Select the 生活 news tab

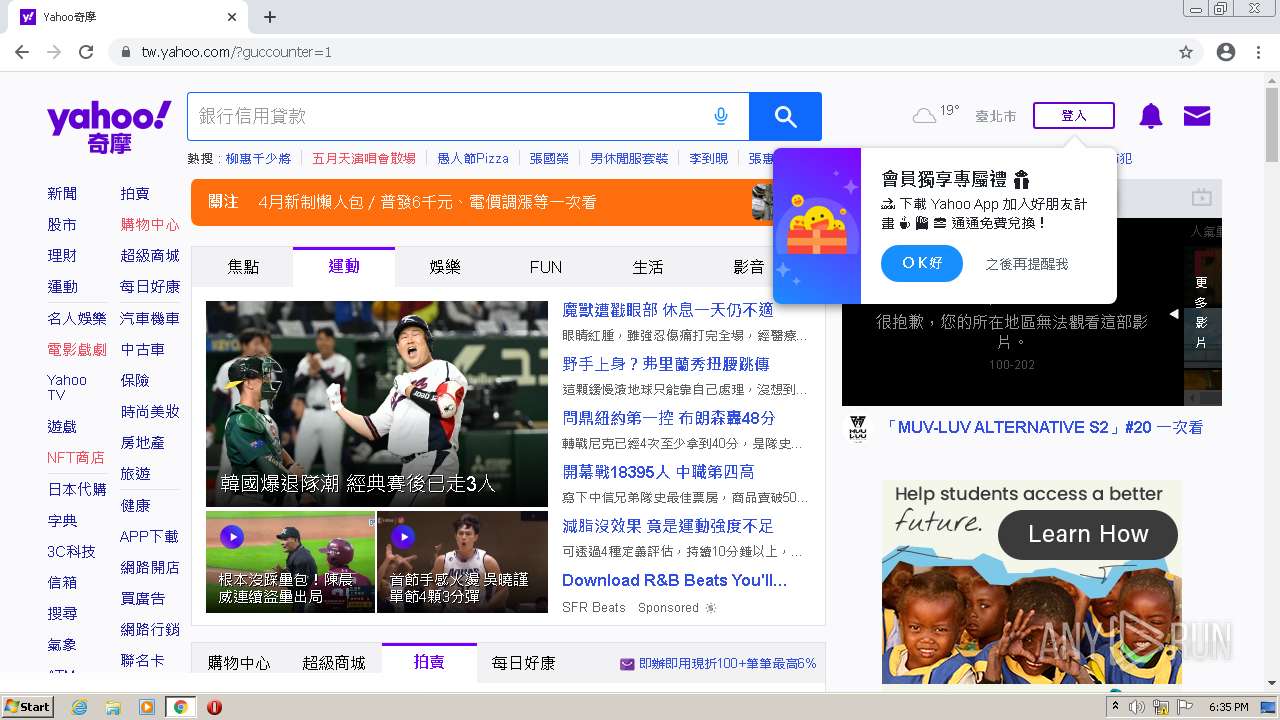point(648,267)
